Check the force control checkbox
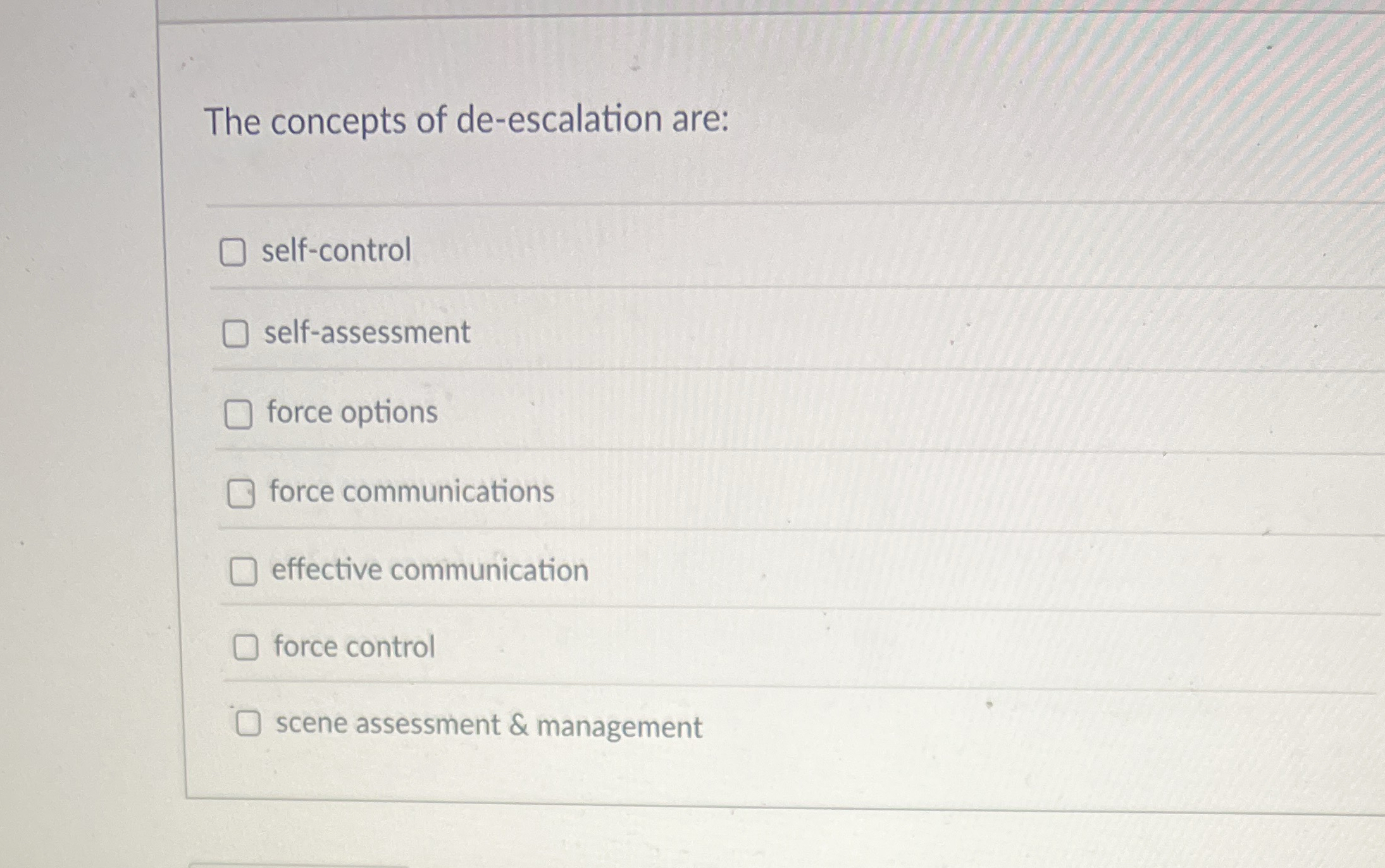Screen dimensions: 1385x868 (x=246, y=647)
